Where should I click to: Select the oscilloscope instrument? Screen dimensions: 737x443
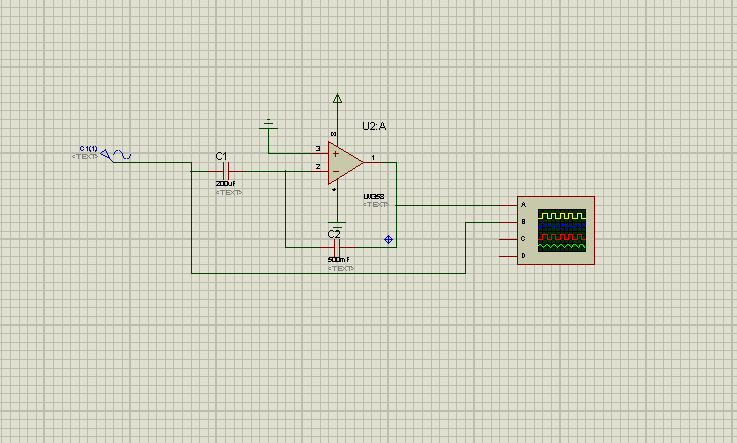tap(556, 230)
